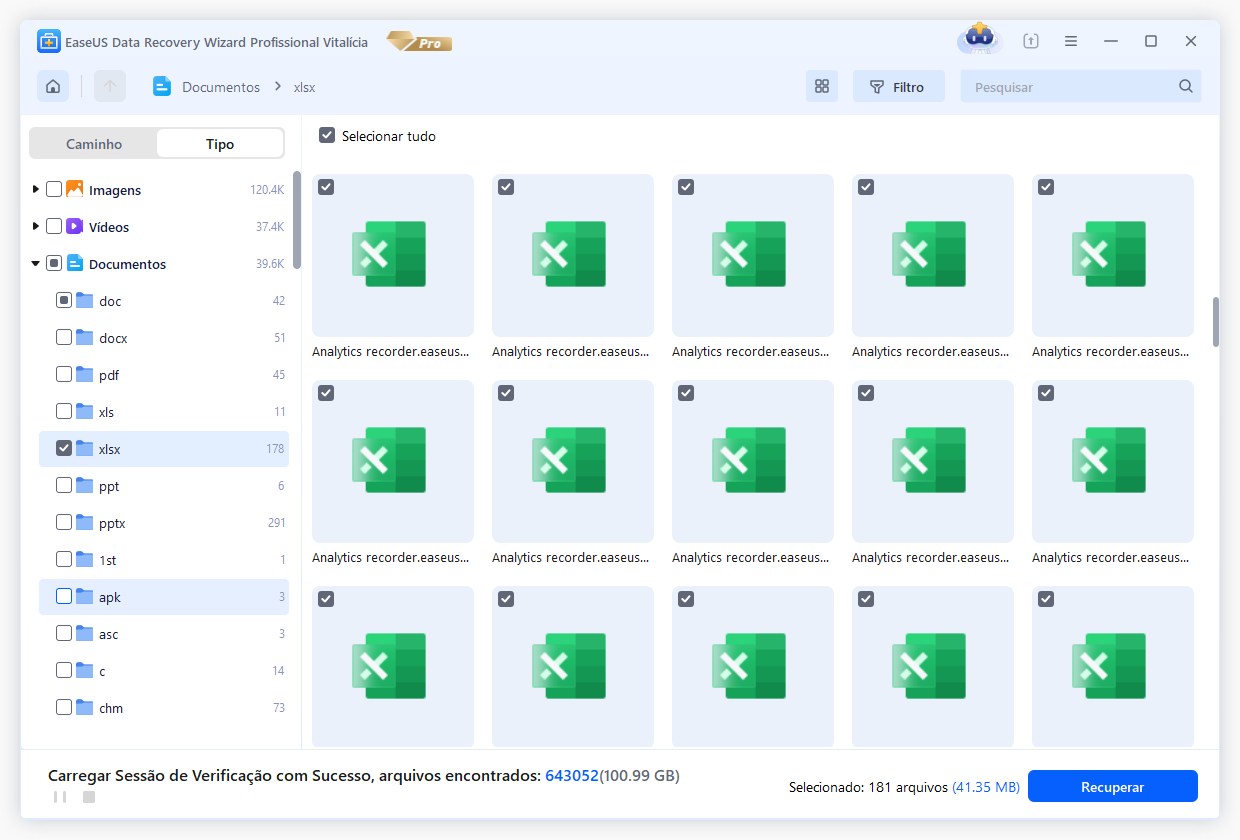The image size is (1240, 840).
Task: Check the apk folder checkbox
Action: (x=64, y=596)
